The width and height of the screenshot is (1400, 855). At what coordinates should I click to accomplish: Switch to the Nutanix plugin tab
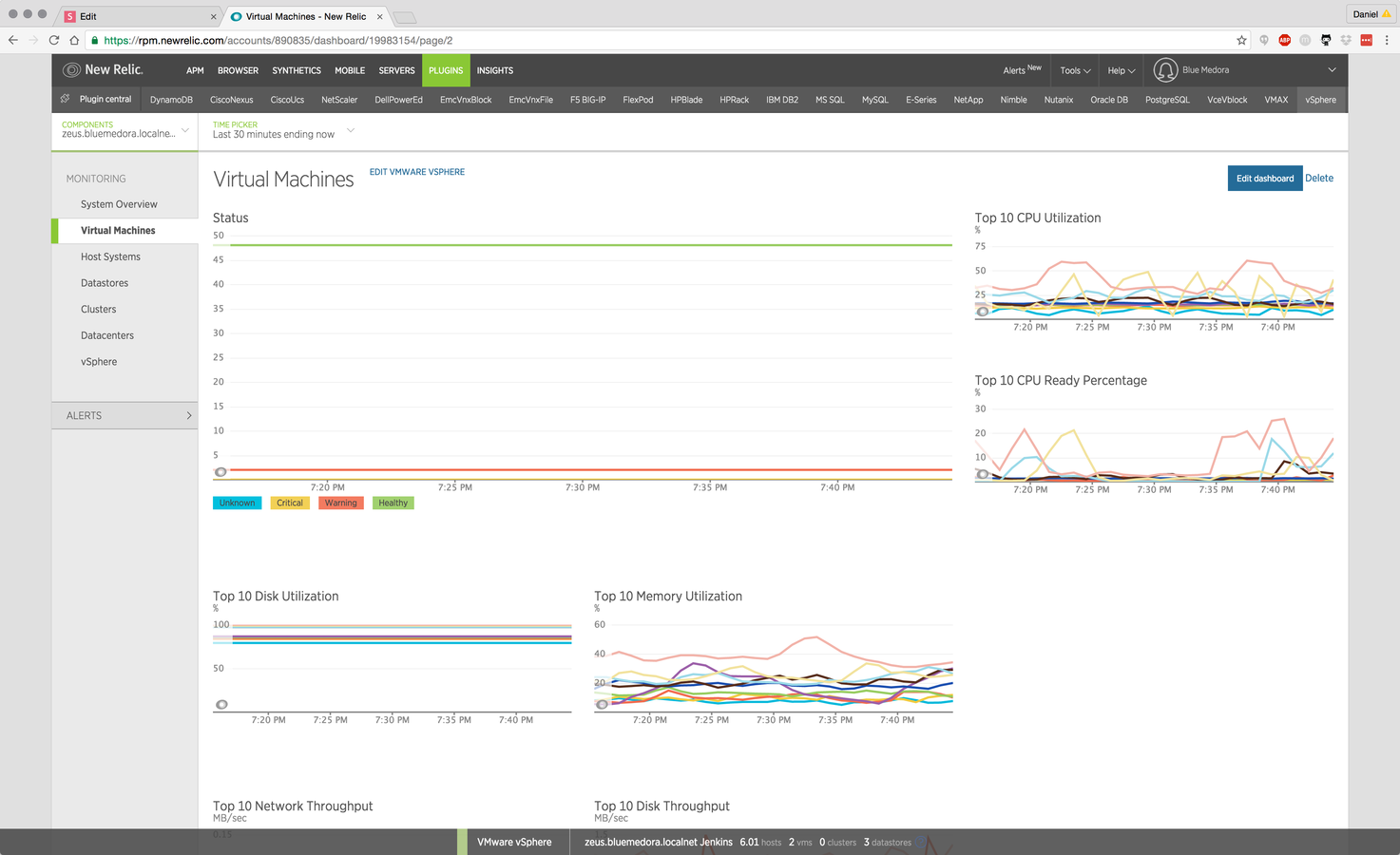[x=1059, y=100]
